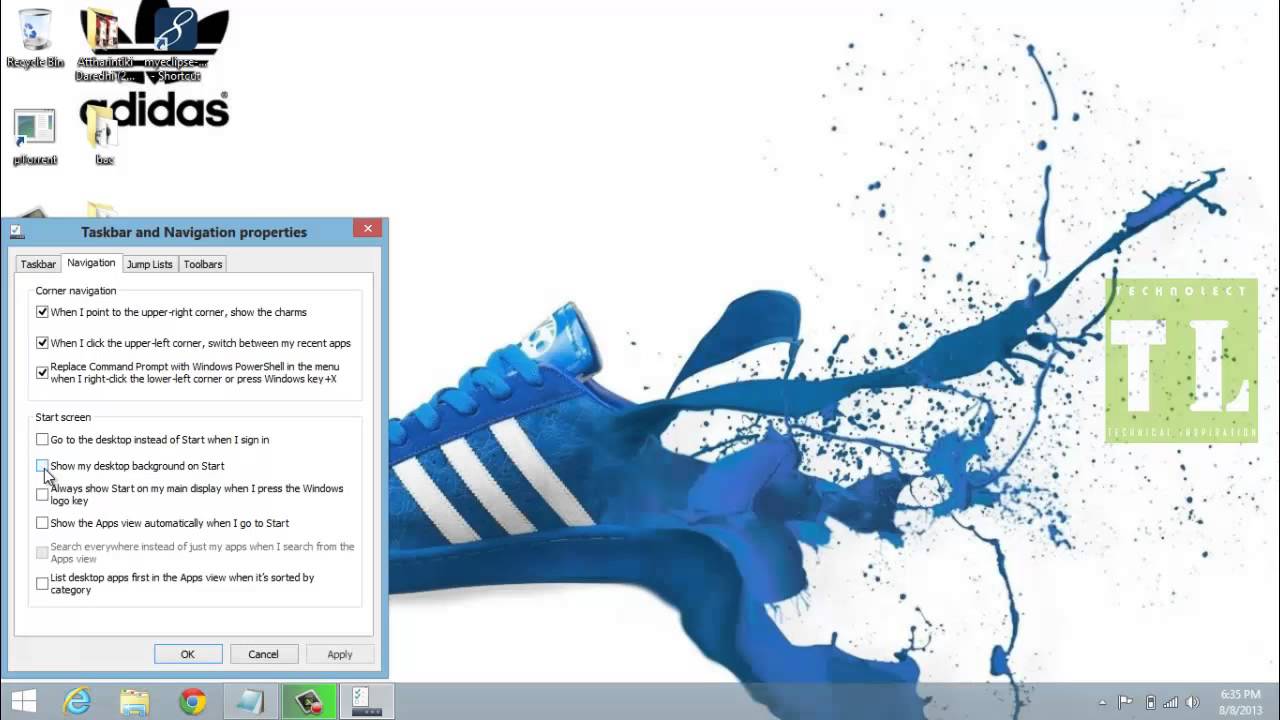This screenshot has height=720, width=1280.
Task: Check Show my desktop background on Start
Action: (x=42, y=466)
